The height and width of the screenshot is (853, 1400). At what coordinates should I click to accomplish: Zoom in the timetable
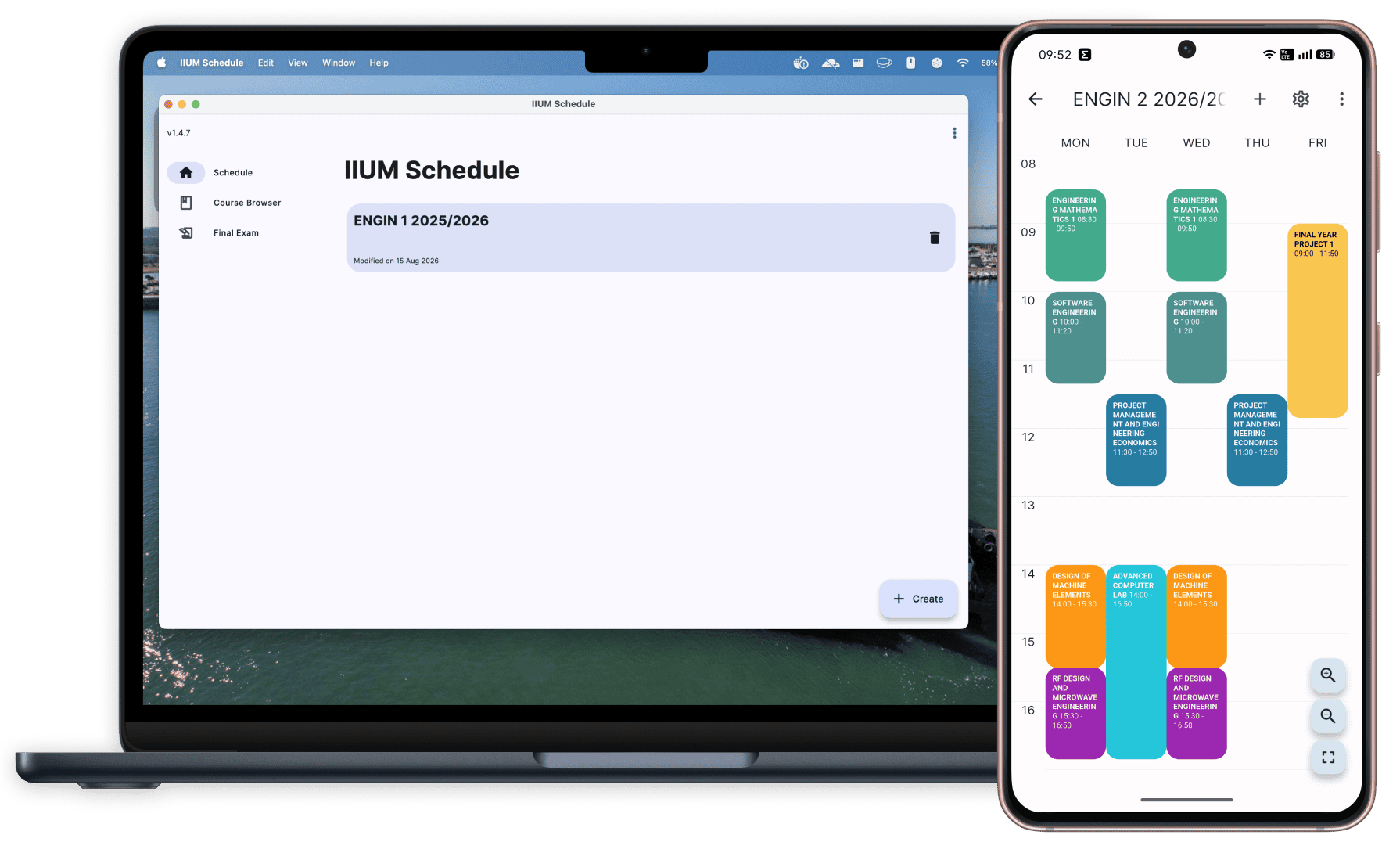[x=1328, y=675]
